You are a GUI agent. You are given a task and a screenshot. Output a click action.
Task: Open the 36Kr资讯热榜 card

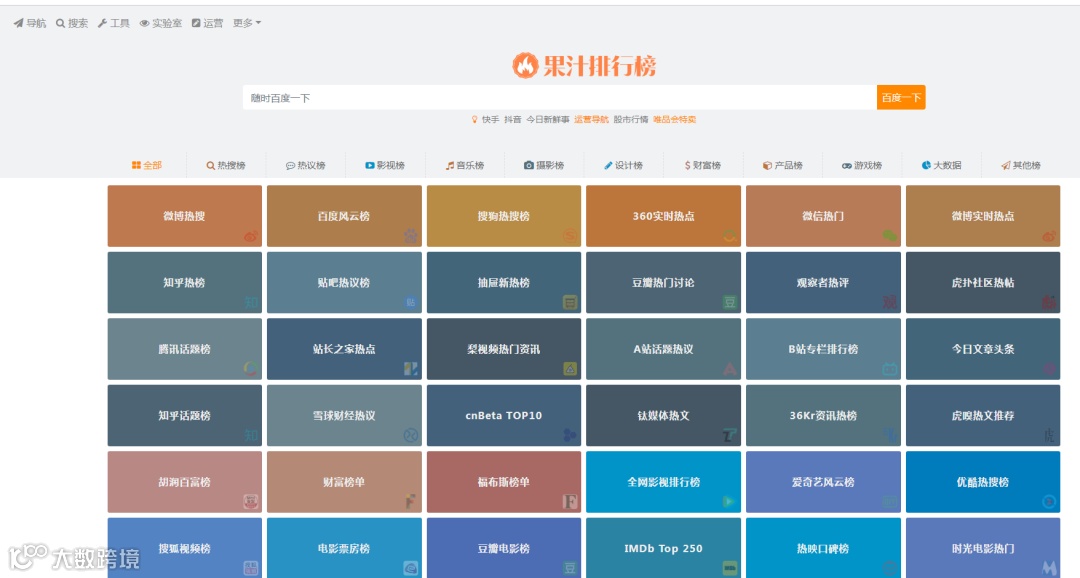[x=823, y=415]
